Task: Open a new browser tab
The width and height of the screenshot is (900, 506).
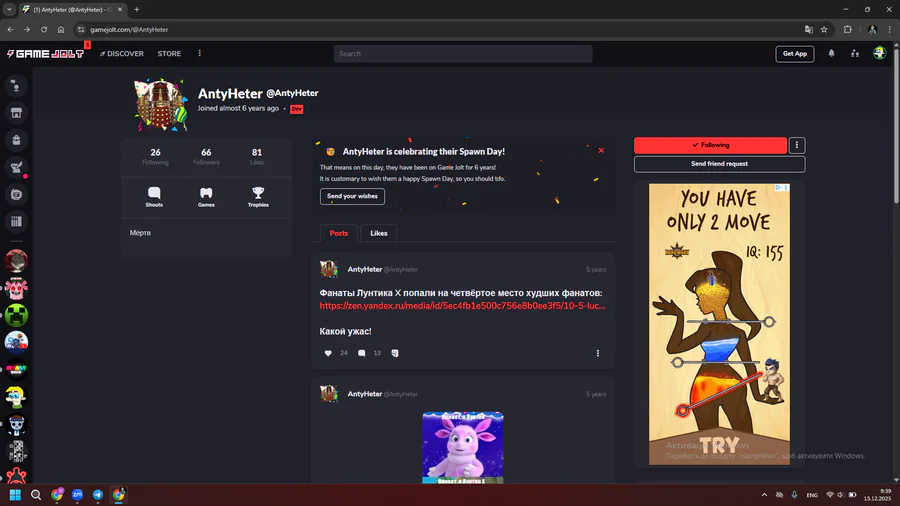Action: [x=137, y=9]
